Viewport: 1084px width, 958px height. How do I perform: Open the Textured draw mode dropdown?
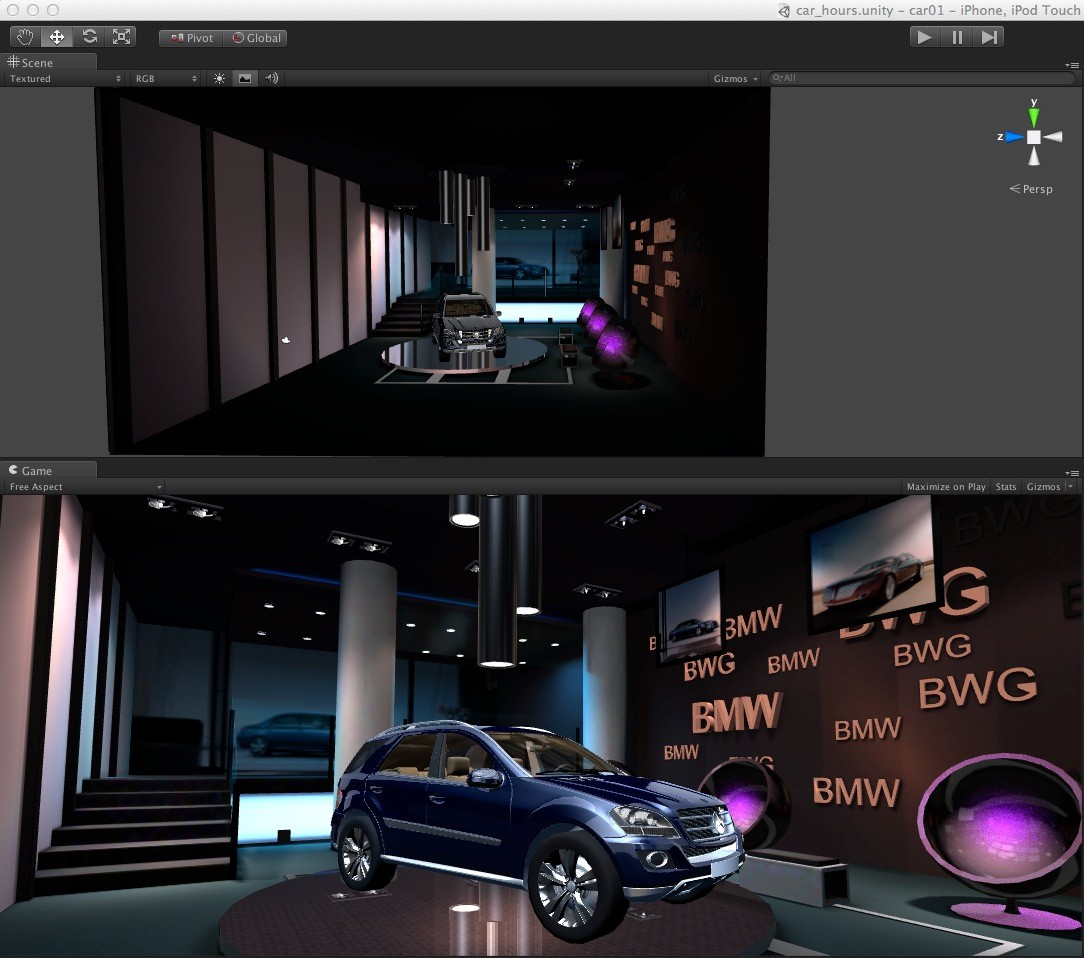[x=65, y=79]
